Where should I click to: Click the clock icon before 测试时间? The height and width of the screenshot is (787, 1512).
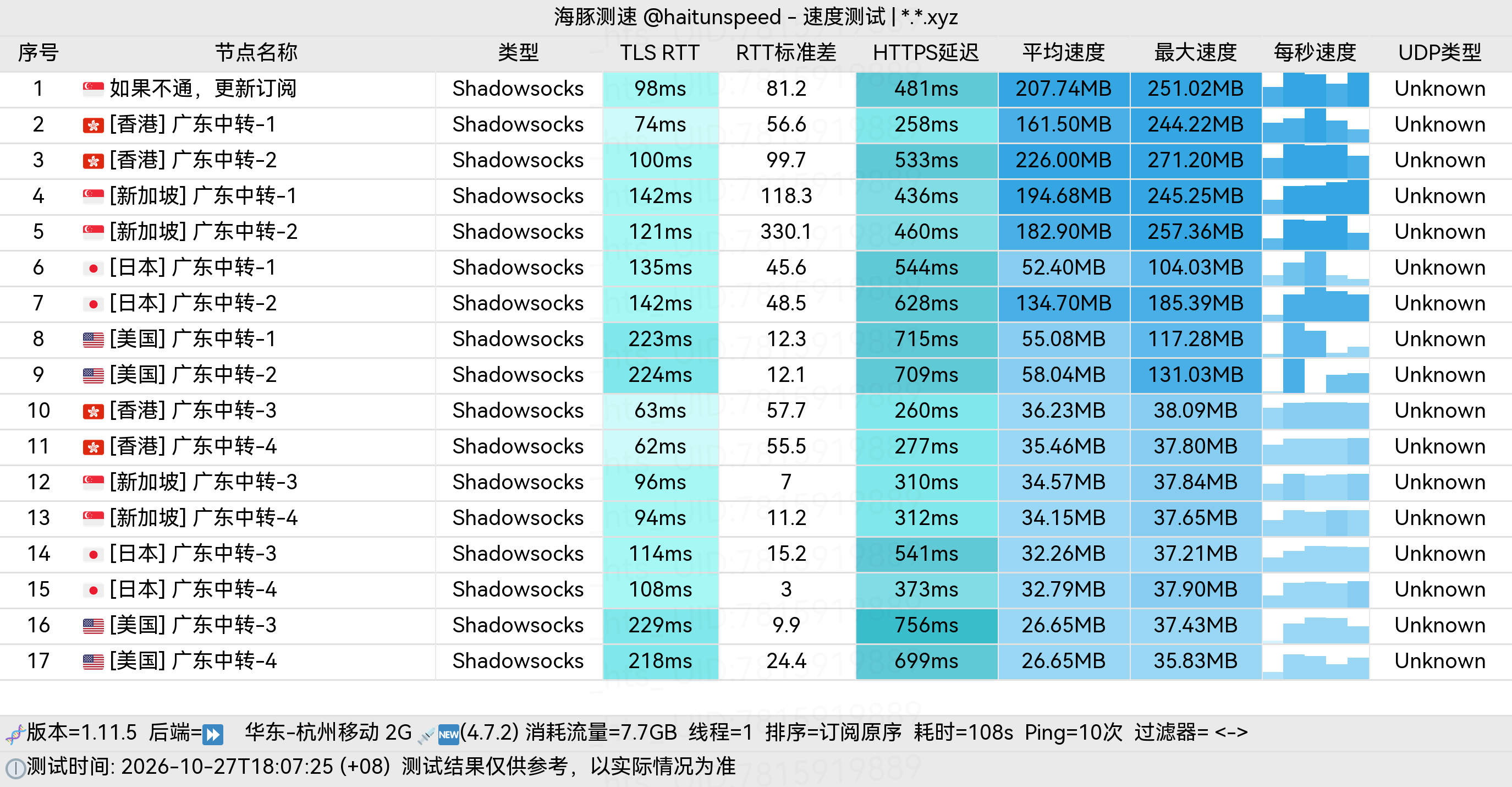[15, 768]
